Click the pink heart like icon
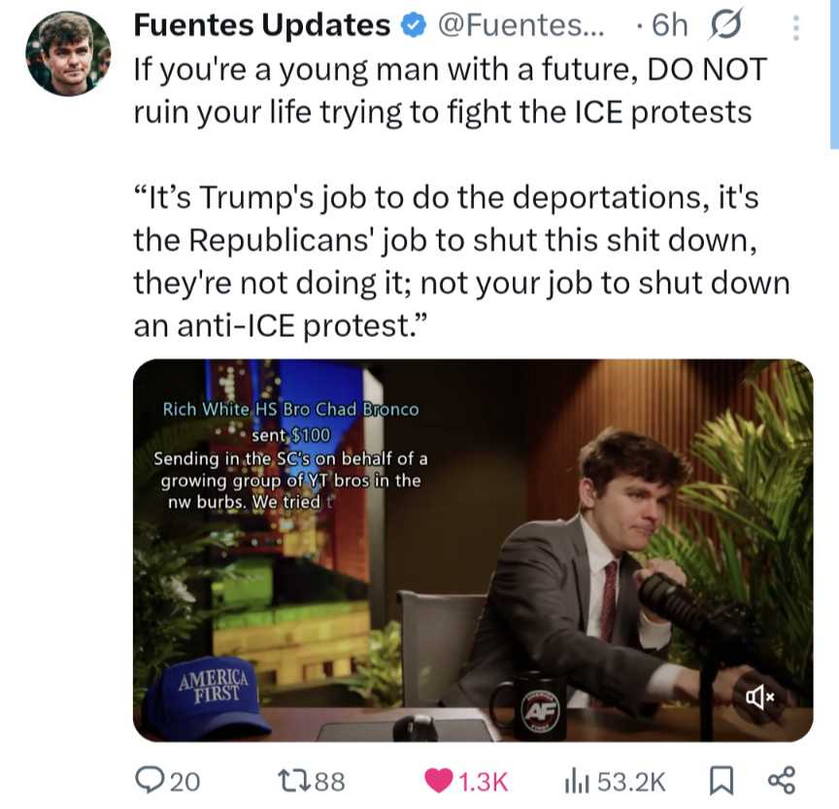Image resolution: width=839 pixels, height=809 pixels. tap(438, 781)
